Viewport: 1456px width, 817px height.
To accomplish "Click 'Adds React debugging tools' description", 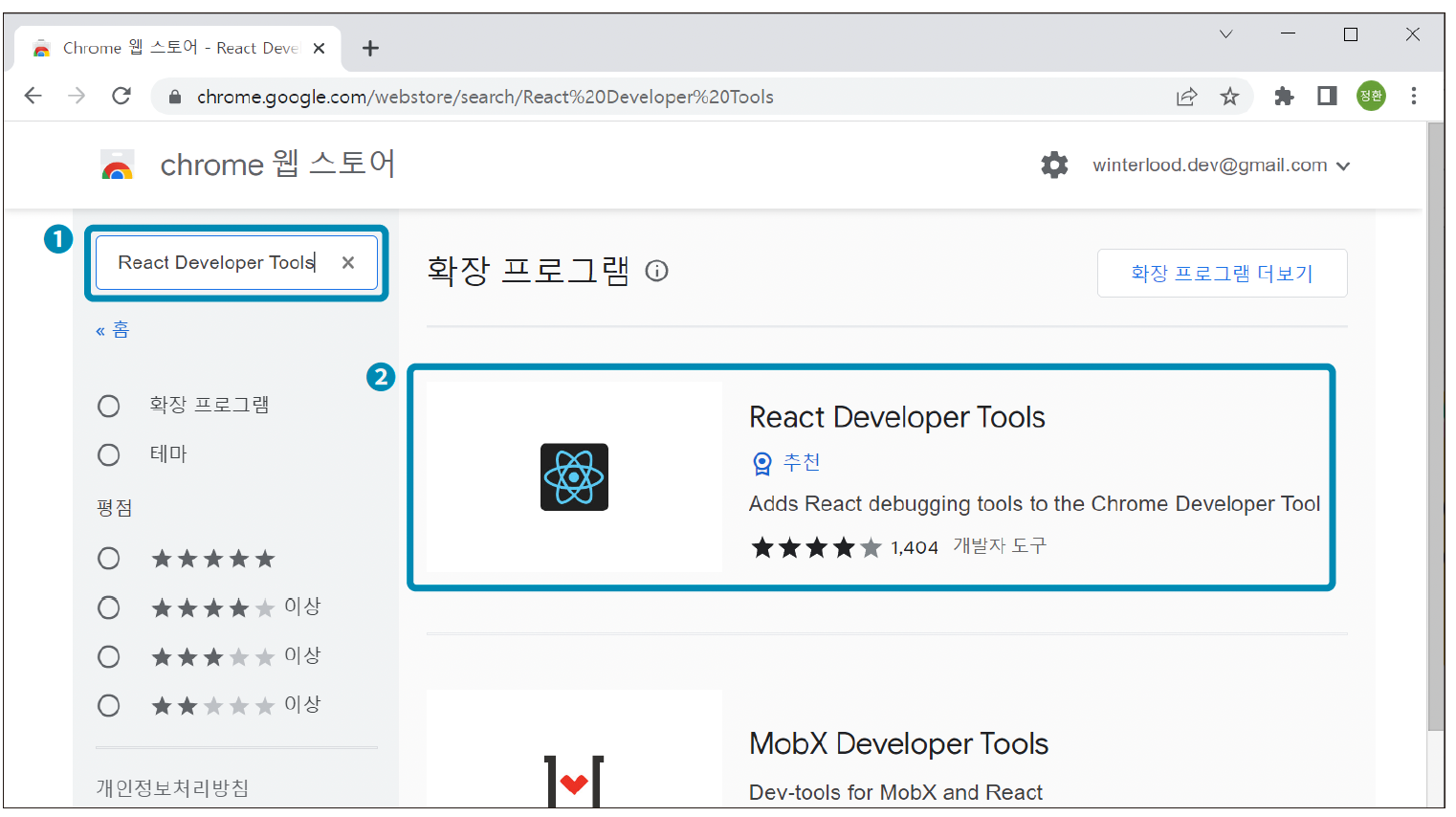I will click(x=1034, y=503).
